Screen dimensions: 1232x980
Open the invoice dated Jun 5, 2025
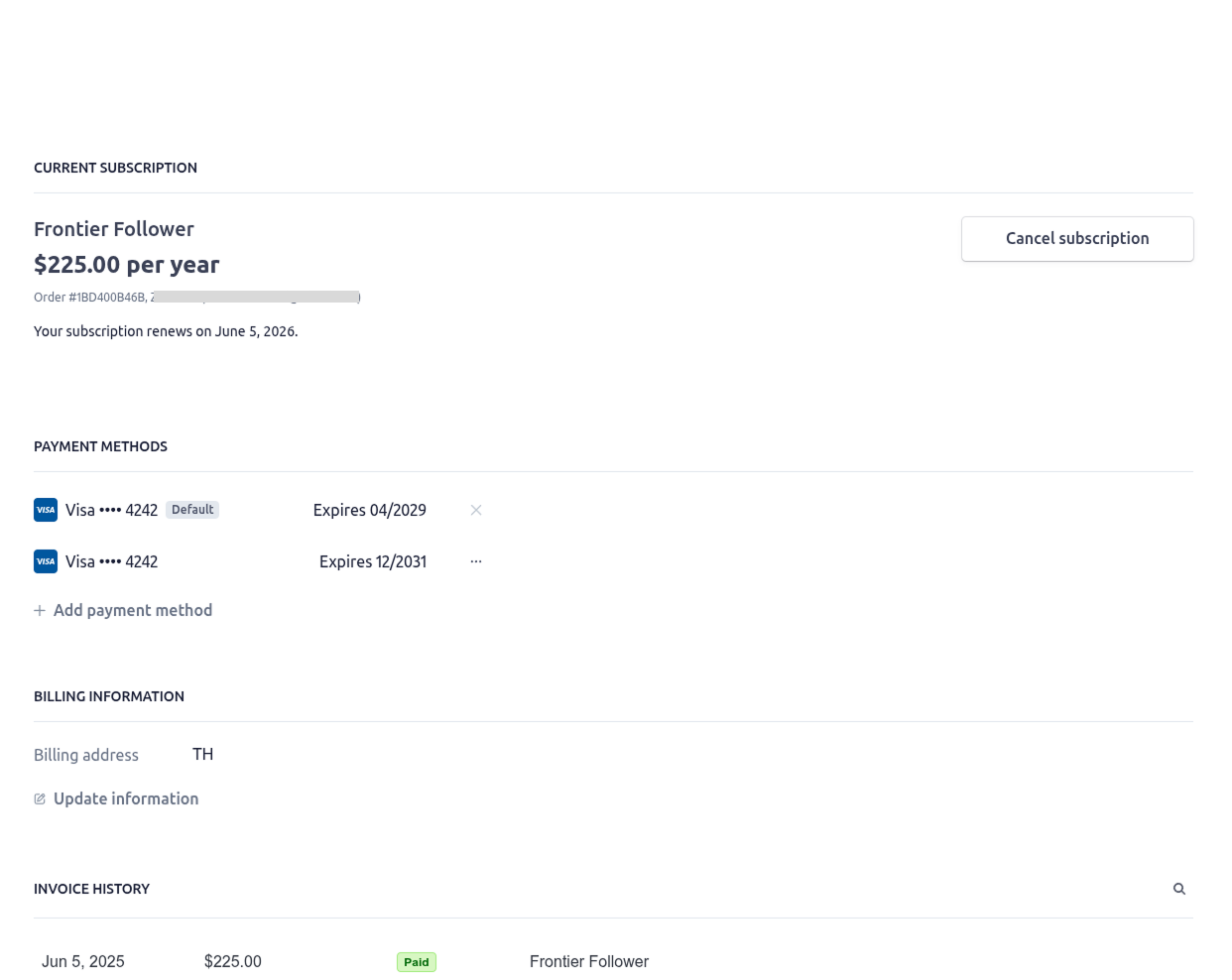(x=83, y=962)
